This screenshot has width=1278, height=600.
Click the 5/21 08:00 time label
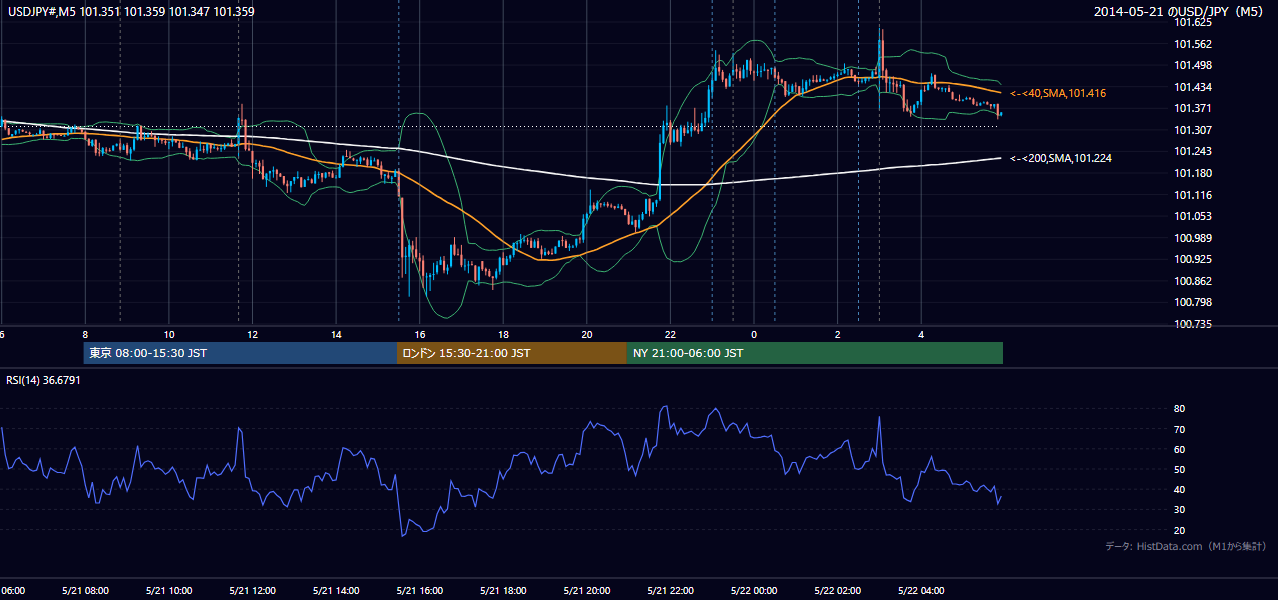(85, 591)
